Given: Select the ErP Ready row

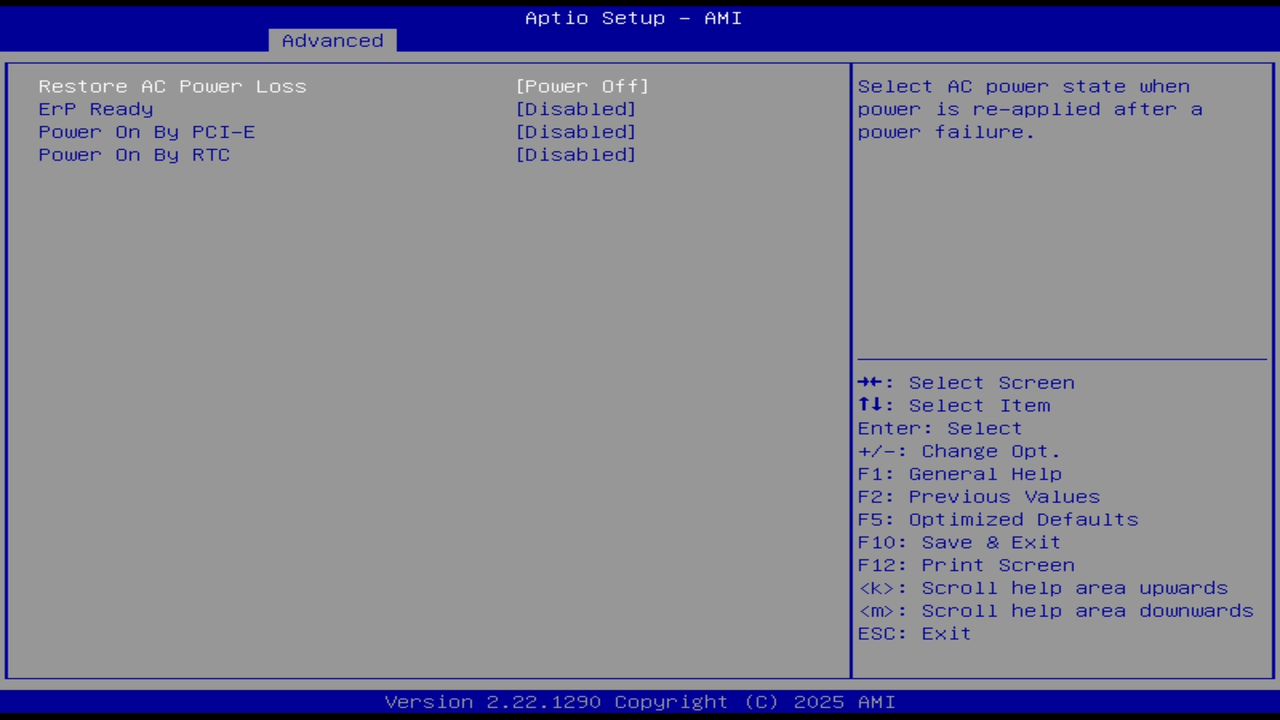Looking at the screenshot, I should pyautogui.click(x=95, y=109).
